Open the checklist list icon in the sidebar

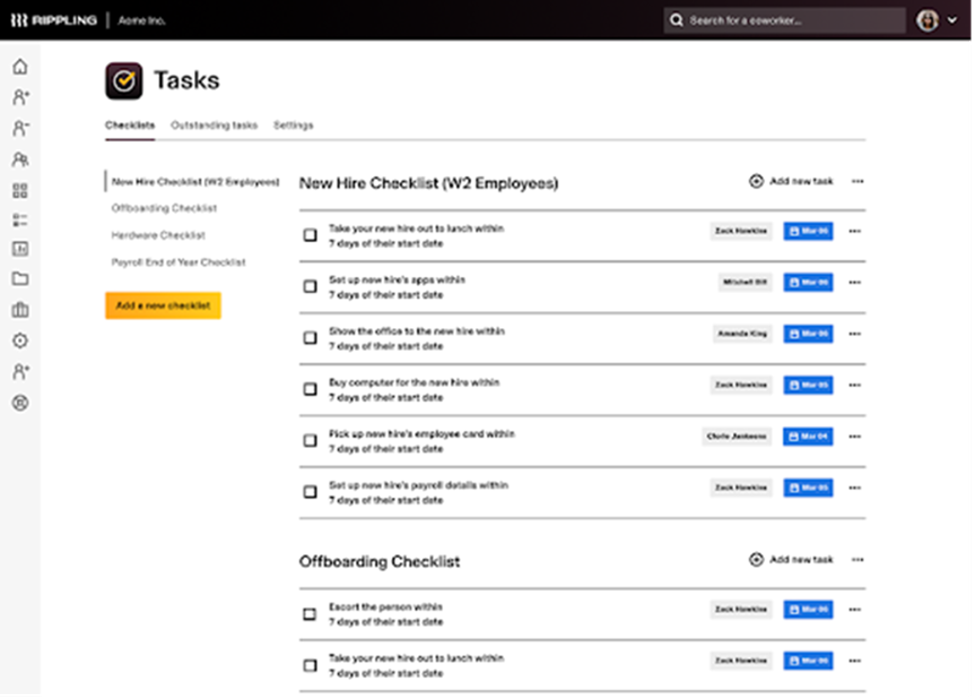[20, 220]
